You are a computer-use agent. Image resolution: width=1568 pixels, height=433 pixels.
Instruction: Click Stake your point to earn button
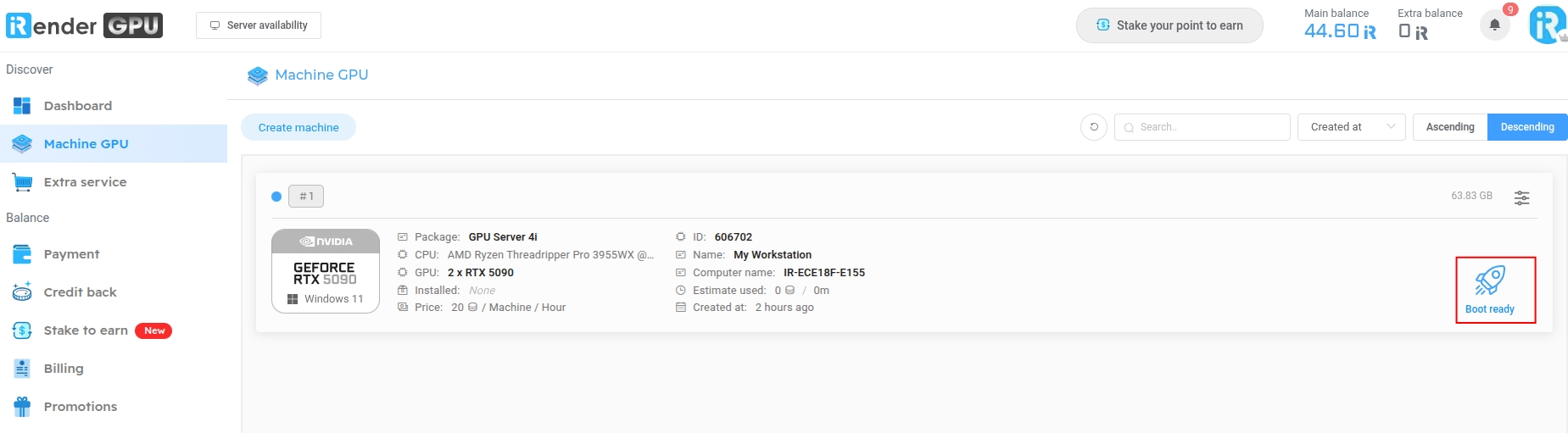1169,25
